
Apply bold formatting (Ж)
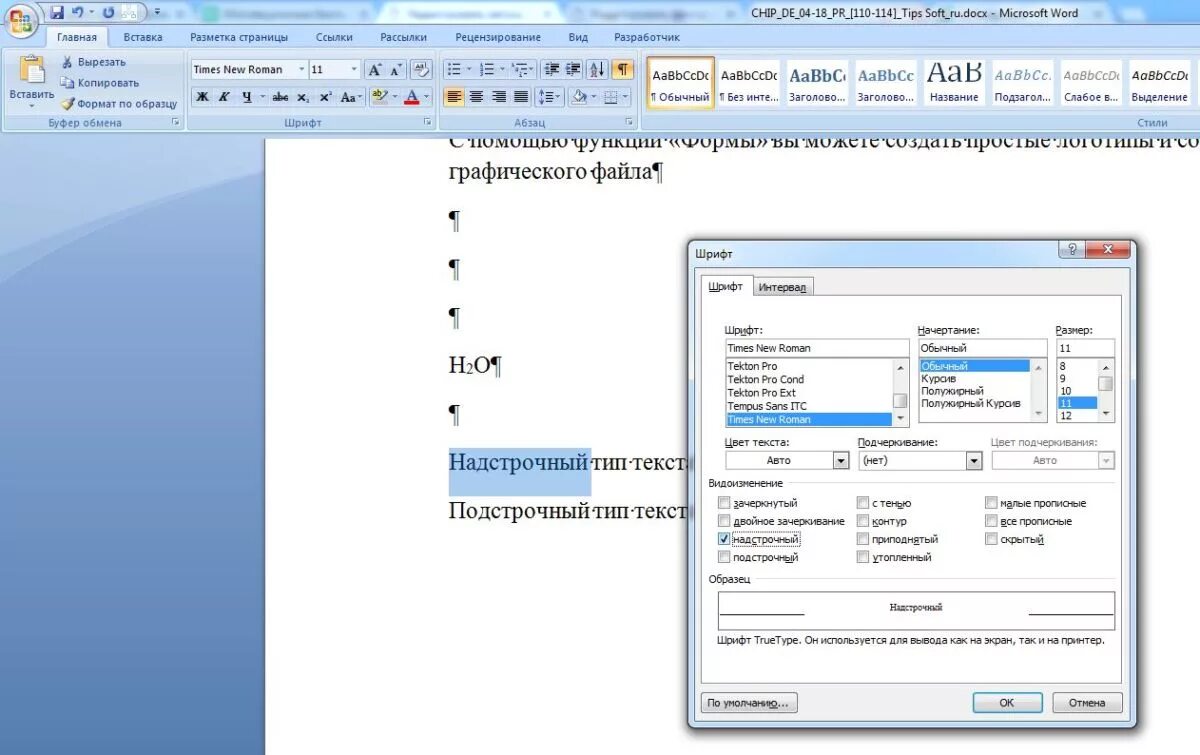[202, 97]
